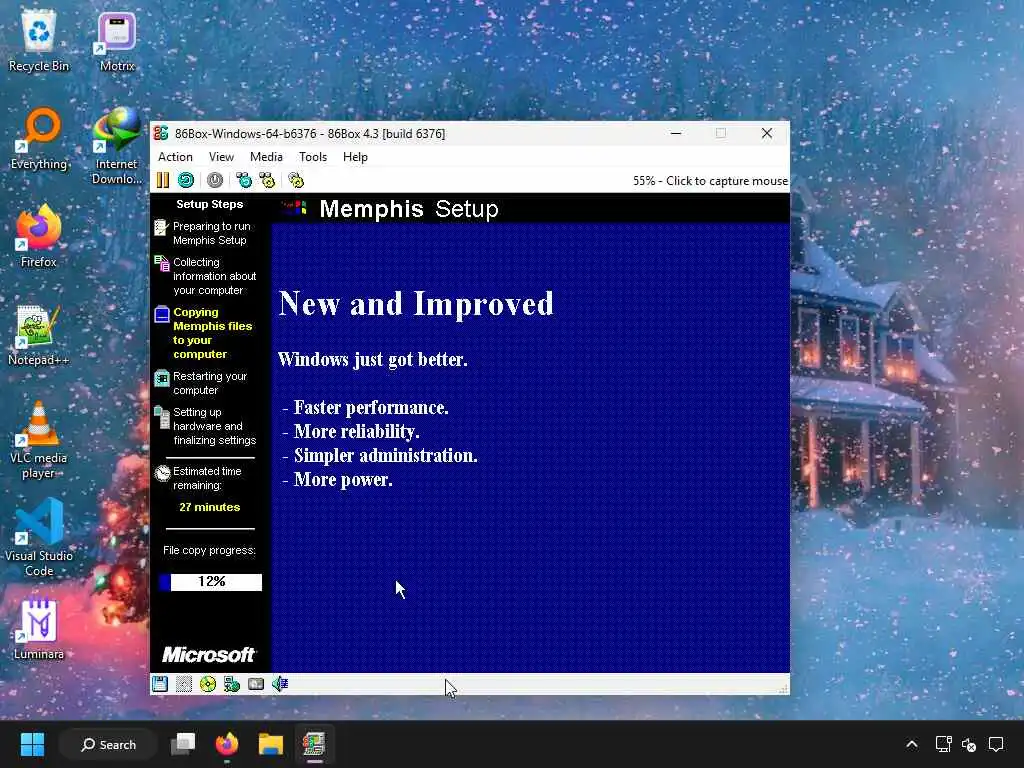Open the Tools menu

[313, 157]
